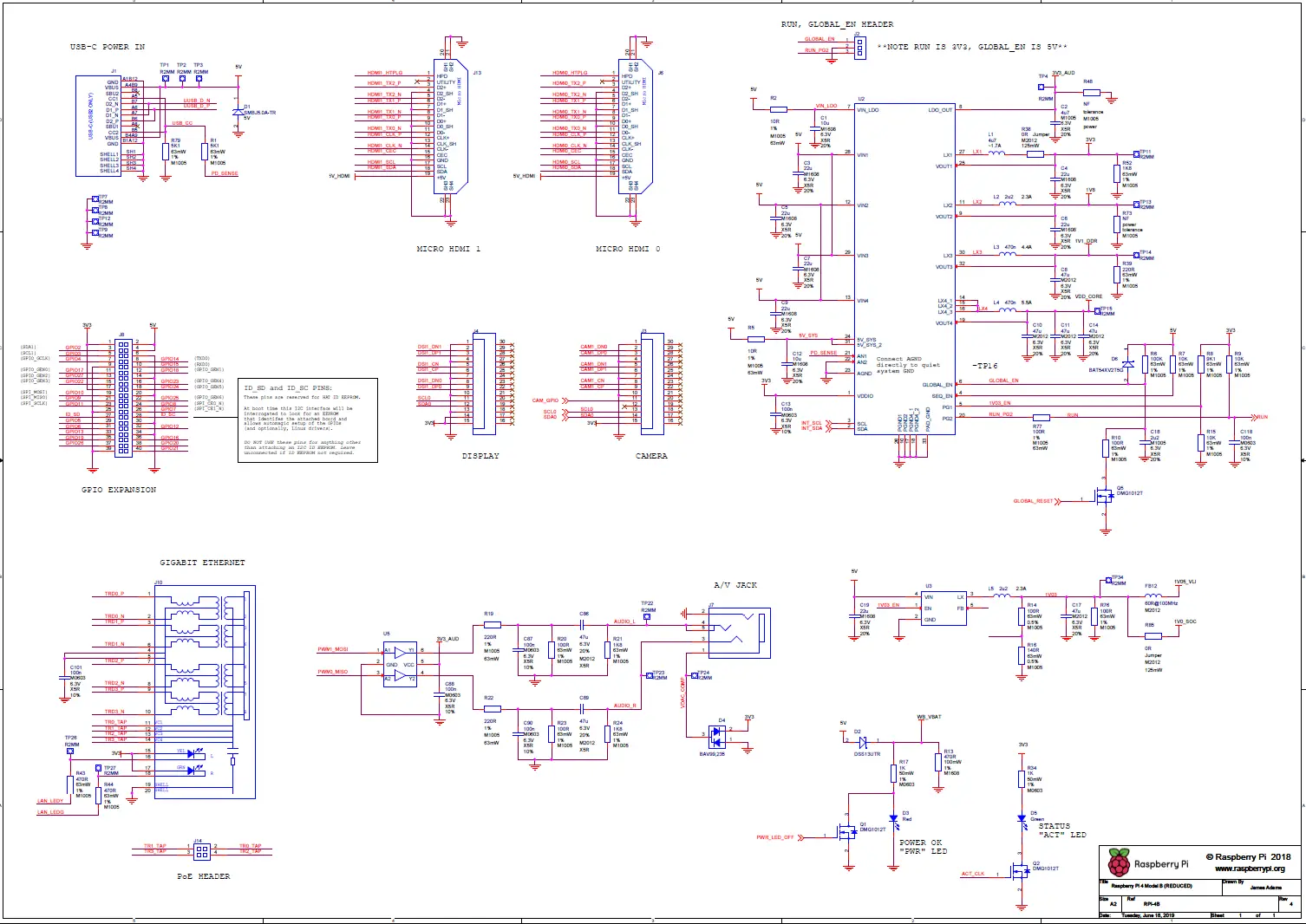Select the 'MICRO HDMI 0' section label

pos(628,249)
